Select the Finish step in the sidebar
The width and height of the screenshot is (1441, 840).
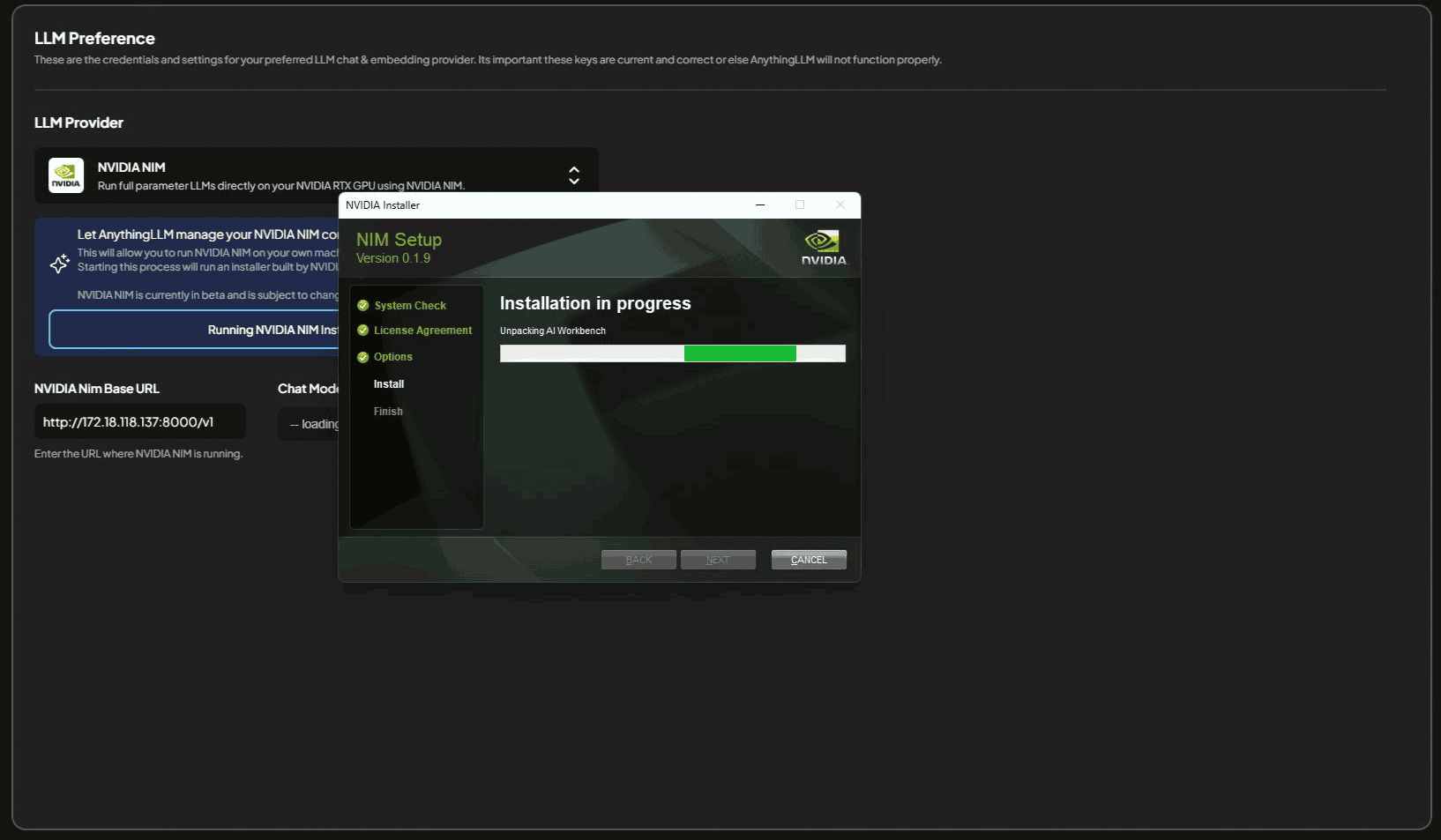click(x=388, y=412)
